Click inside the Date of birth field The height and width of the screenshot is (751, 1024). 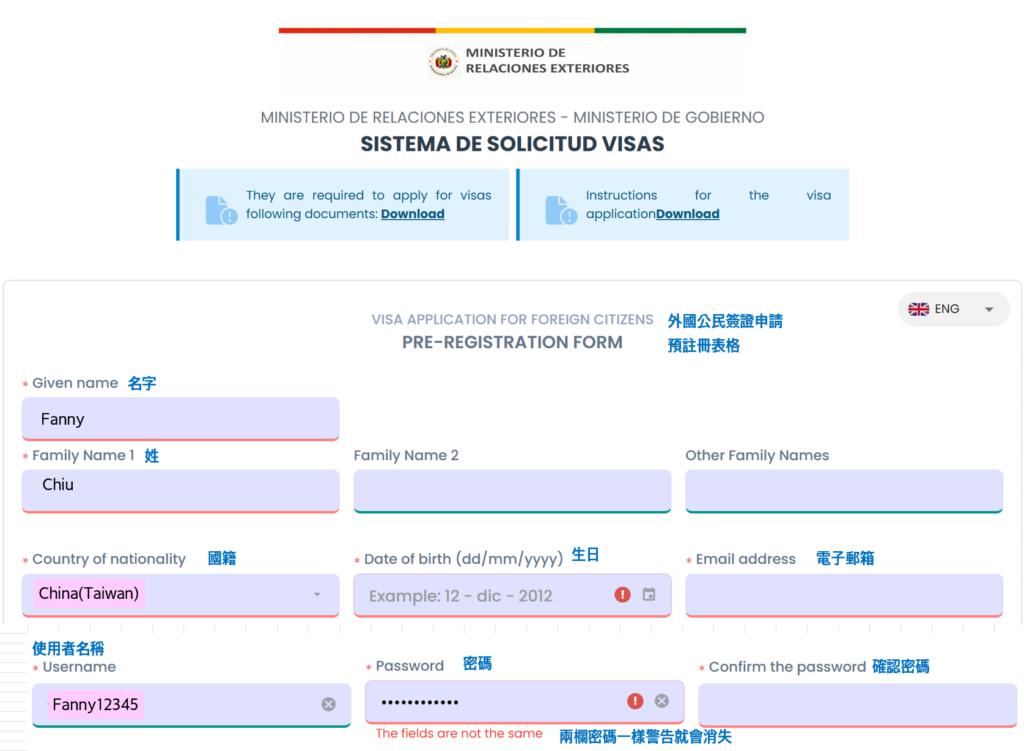(480, 595)
